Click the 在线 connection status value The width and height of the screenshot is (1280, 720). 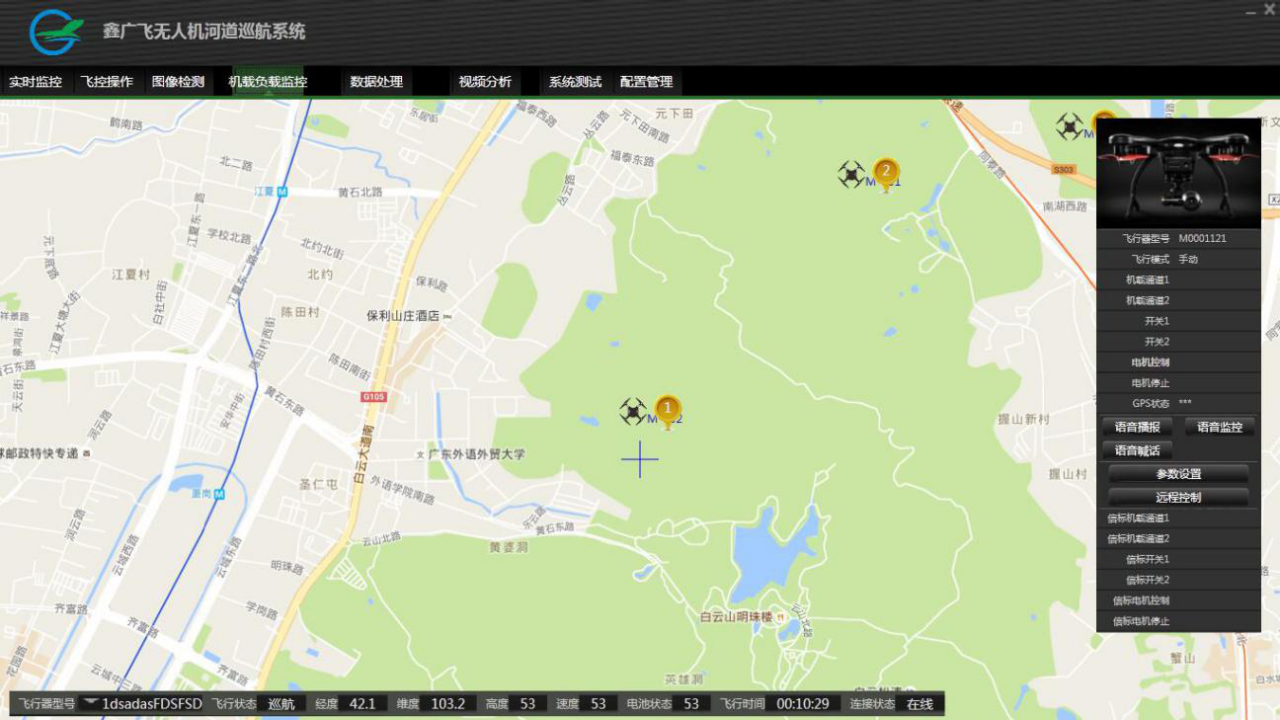[x=919, y=704]
